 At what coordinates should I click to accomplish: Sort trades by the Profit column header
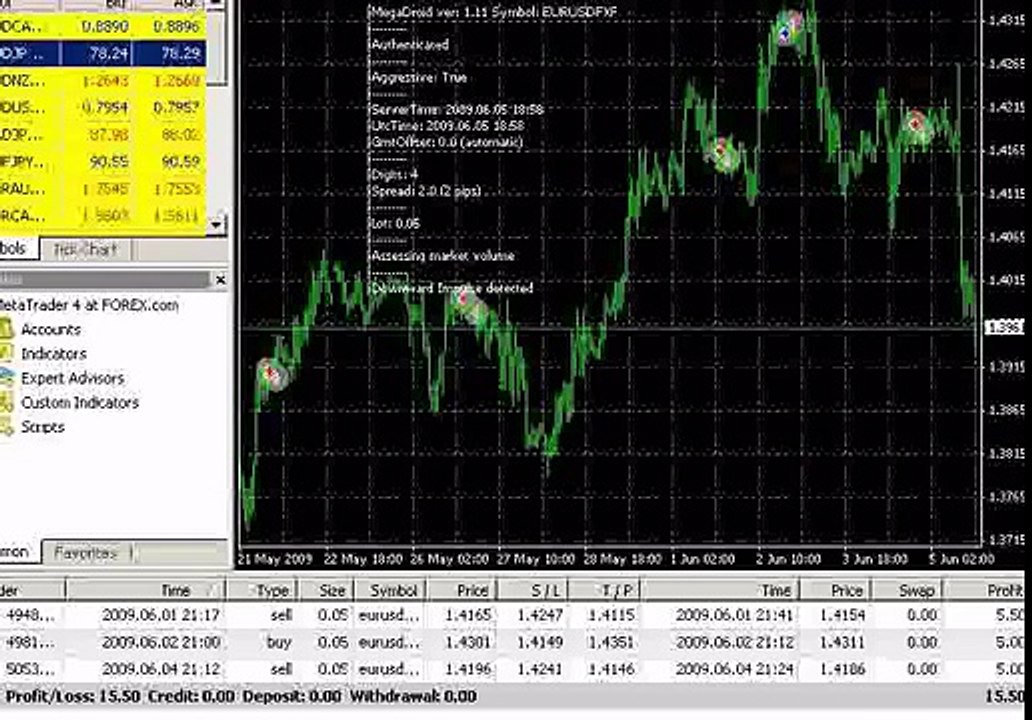coord(985,590)
